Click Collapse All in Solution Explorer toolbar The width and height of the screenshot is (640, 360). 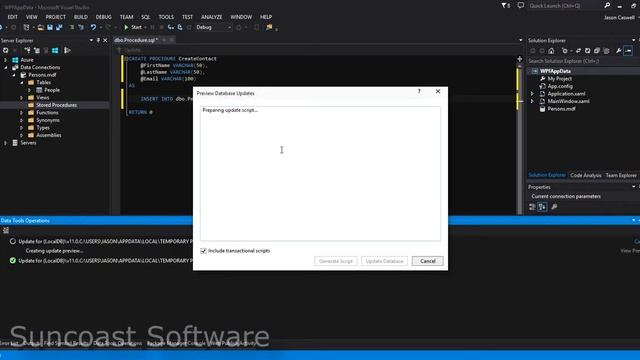pyautogui.click(x=597, y=51)
